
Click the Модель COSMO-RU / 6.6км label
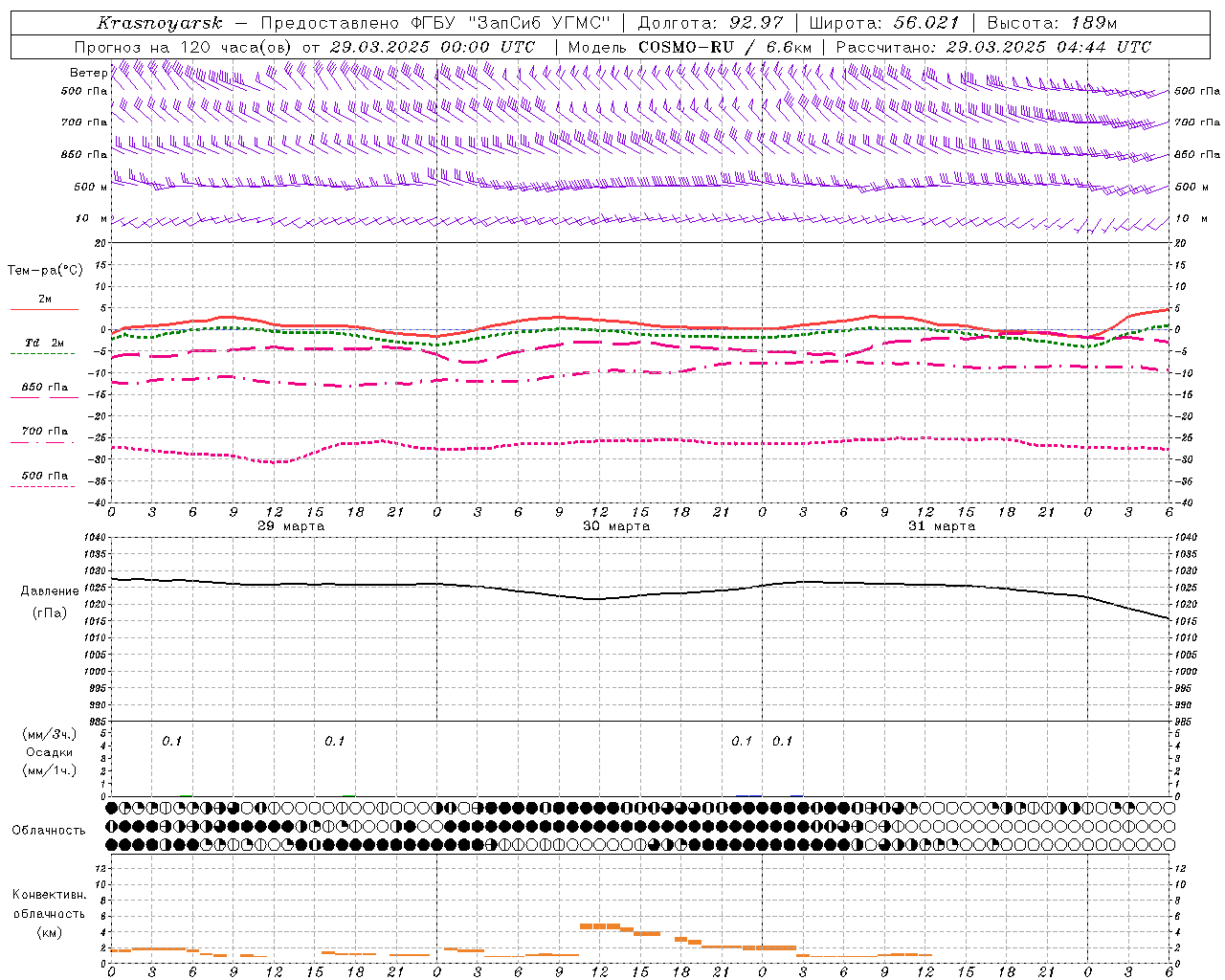point(689,47)
